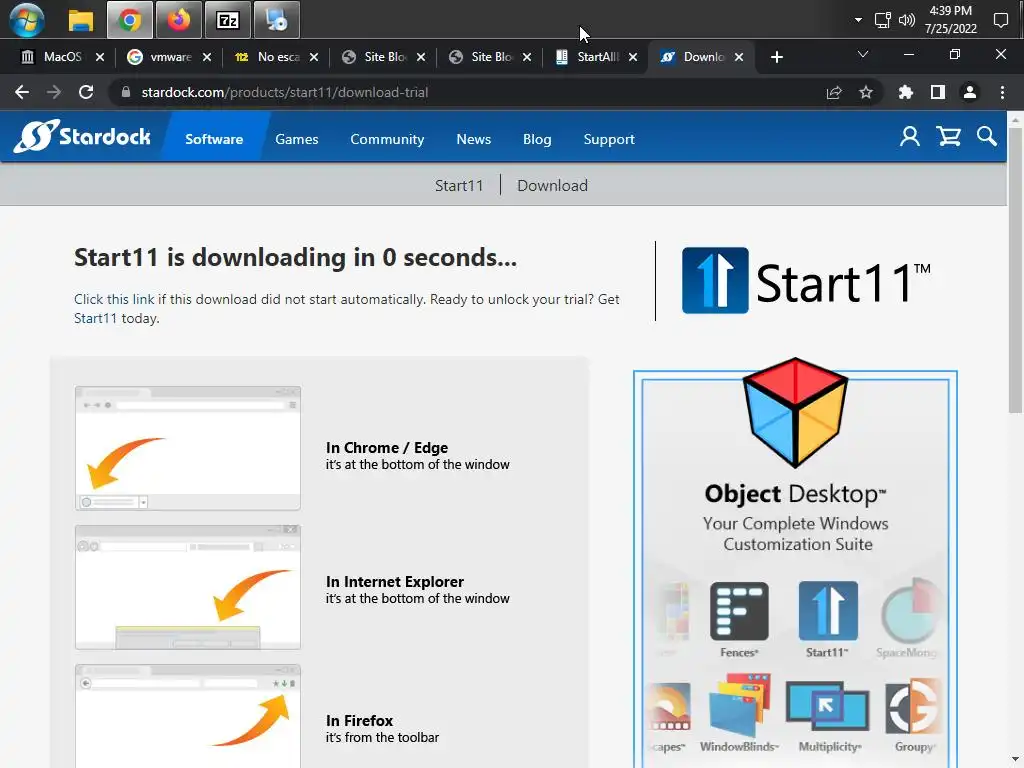Open the Software menu
The image size is (1024, 768).
tap(214, 139)
